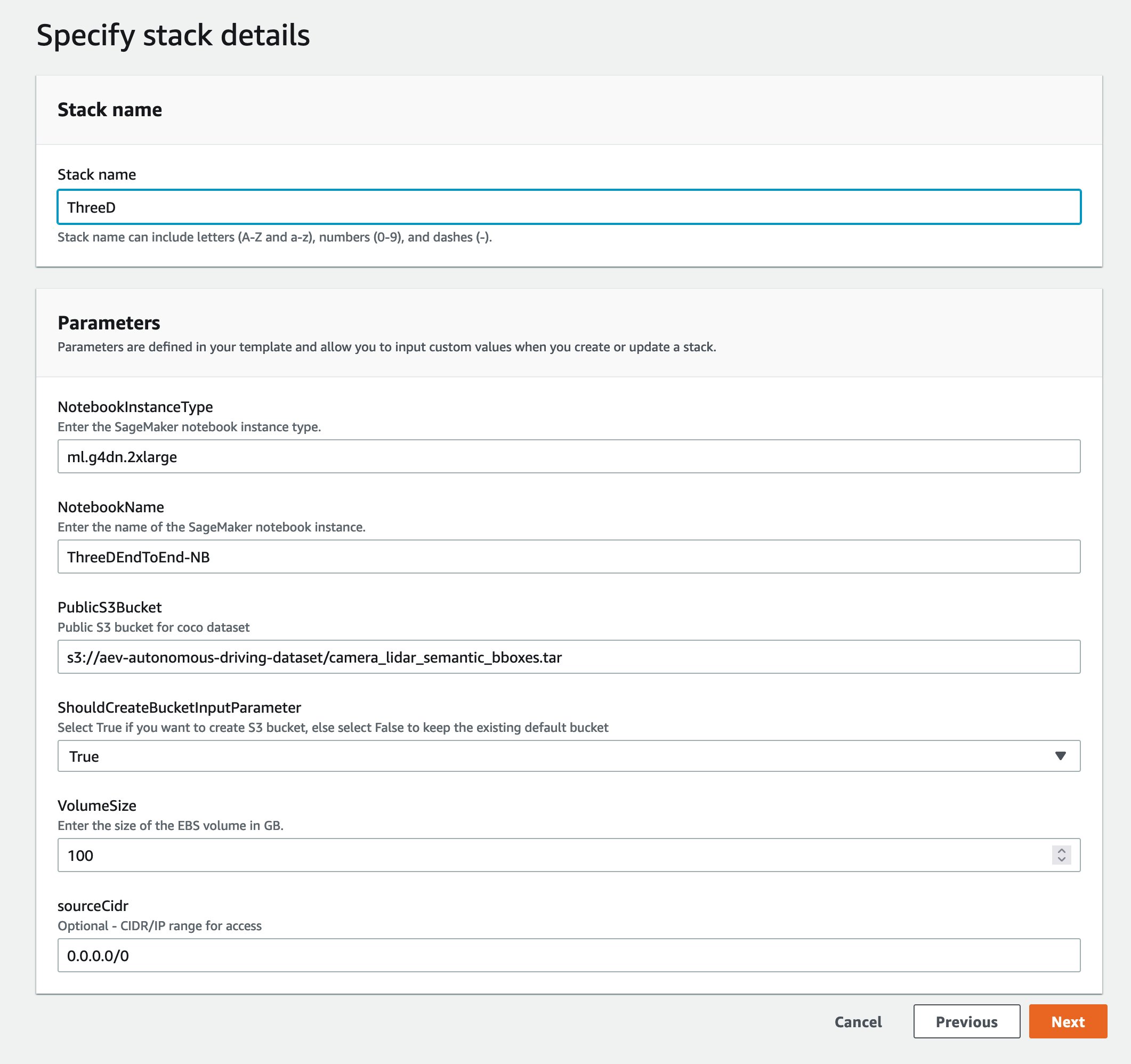This screenshot has width=1131, height=1064.
Task: Click 'Enter the name of the SageMaker notebook instance.'
Action: [212, 527]
